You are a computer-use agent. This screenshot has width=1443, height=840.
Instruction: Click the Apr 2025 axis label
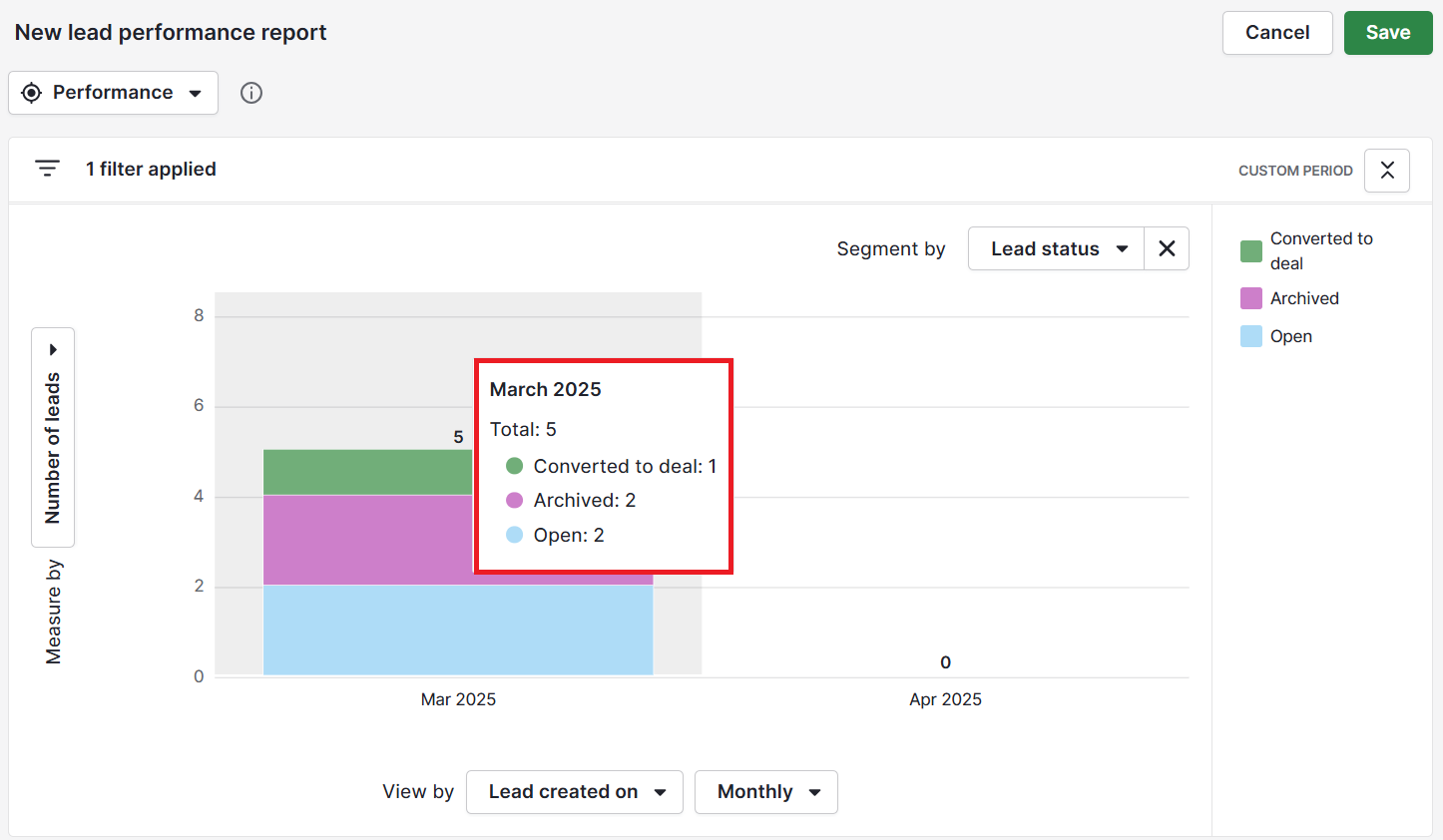click(944, 698)
